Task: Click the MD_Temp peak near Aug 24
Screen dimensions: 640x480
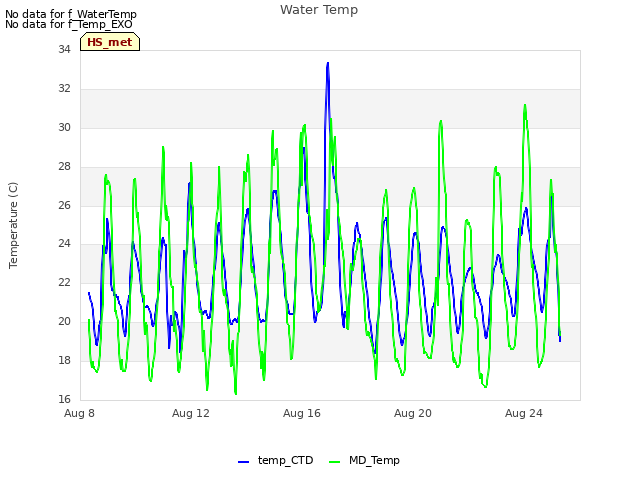Action: click(525, 106)
